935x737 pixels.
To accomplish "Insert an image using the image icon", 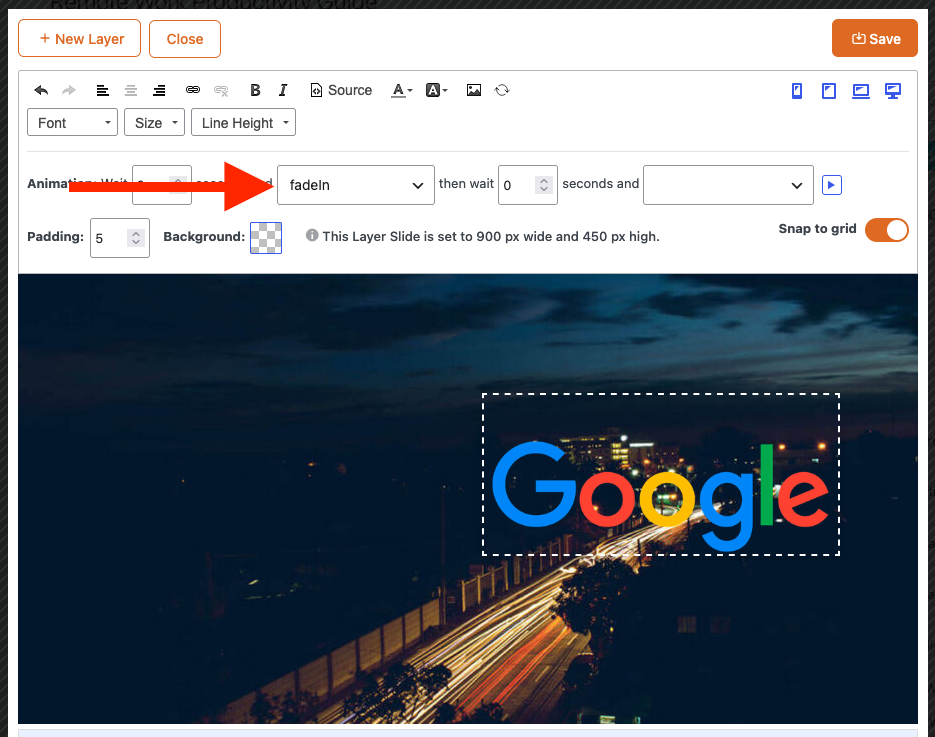I will coord(474,90).
